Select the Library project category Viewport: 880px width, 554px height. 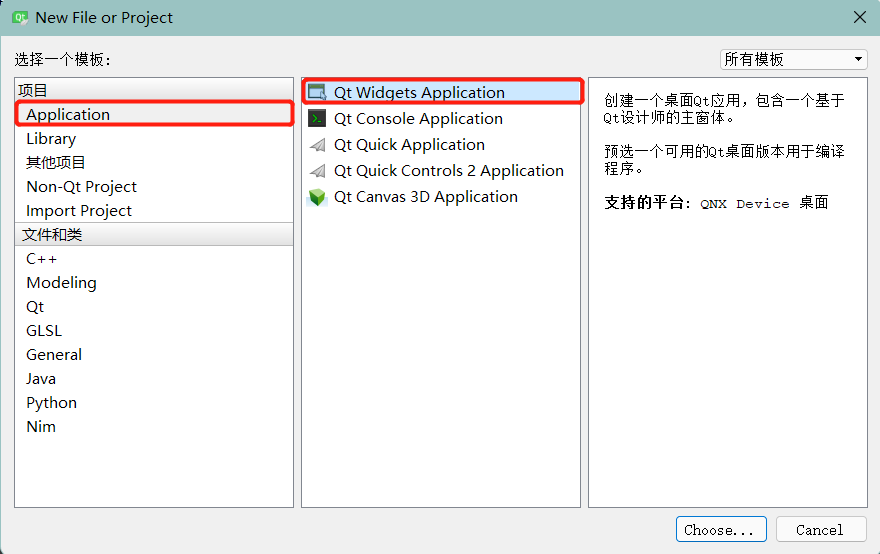(x=154, y=139)
